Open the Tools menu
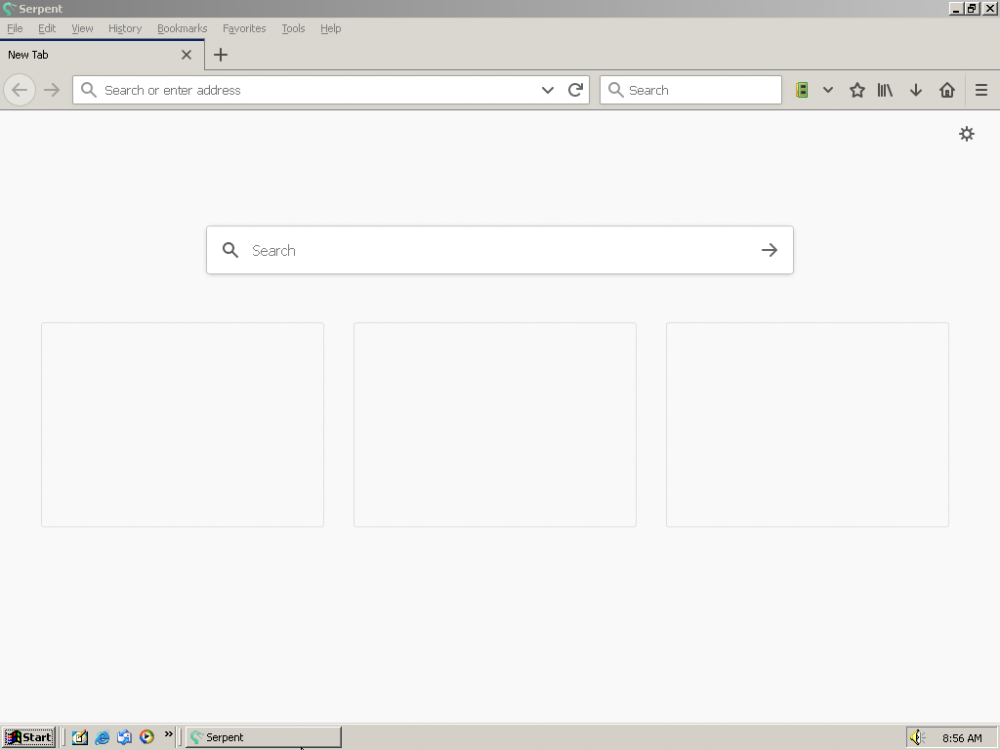 pos(293,29)
